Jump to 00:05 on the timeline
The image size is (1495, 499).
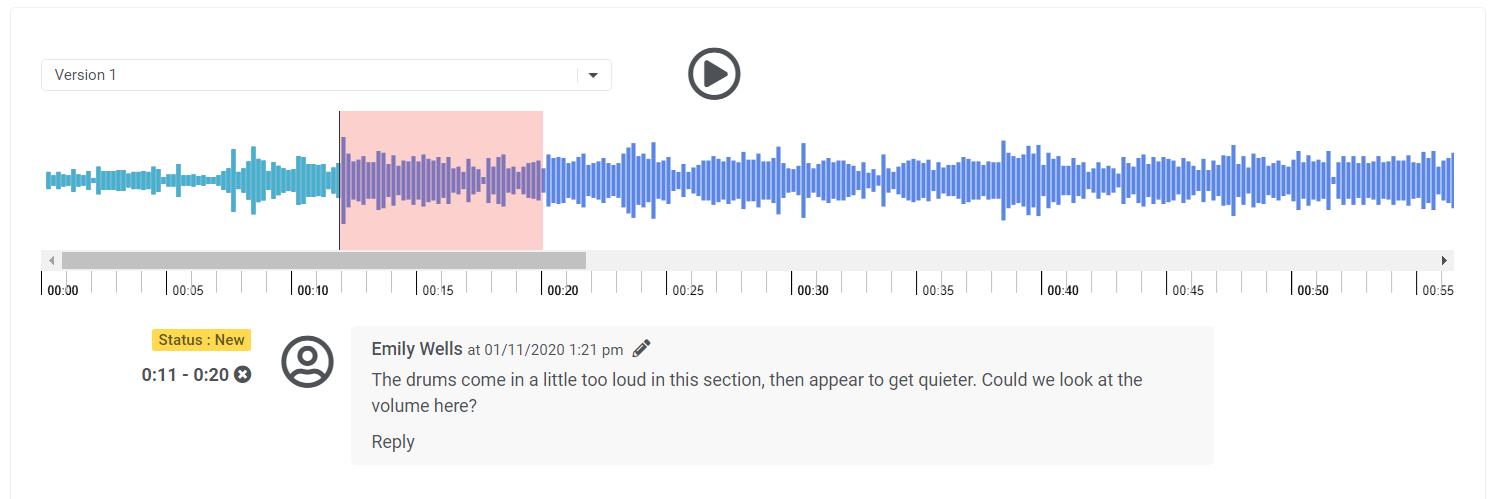point(187,290)
